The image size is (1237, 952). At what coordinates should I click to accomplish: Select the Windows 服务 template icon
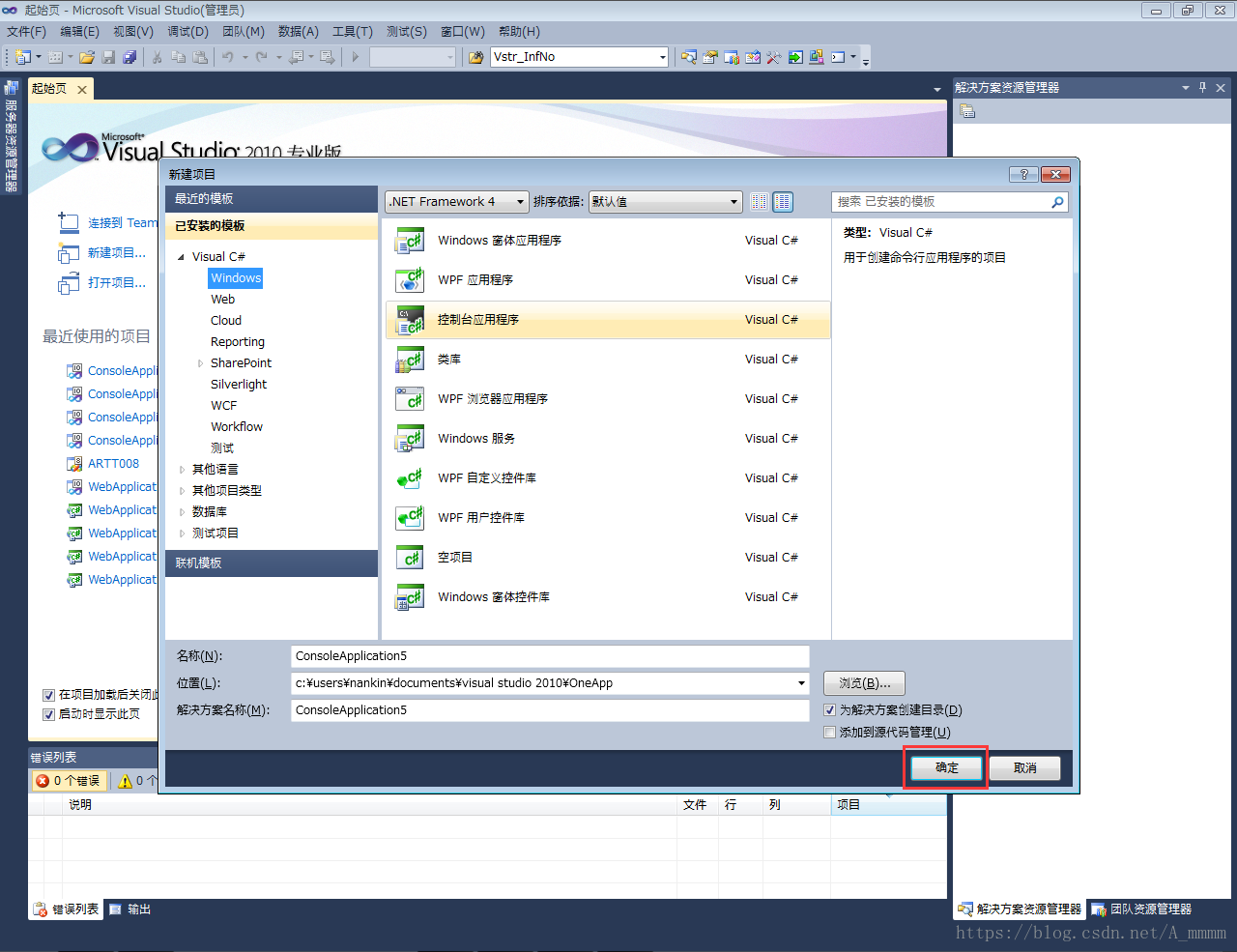[x=410, y=439]
